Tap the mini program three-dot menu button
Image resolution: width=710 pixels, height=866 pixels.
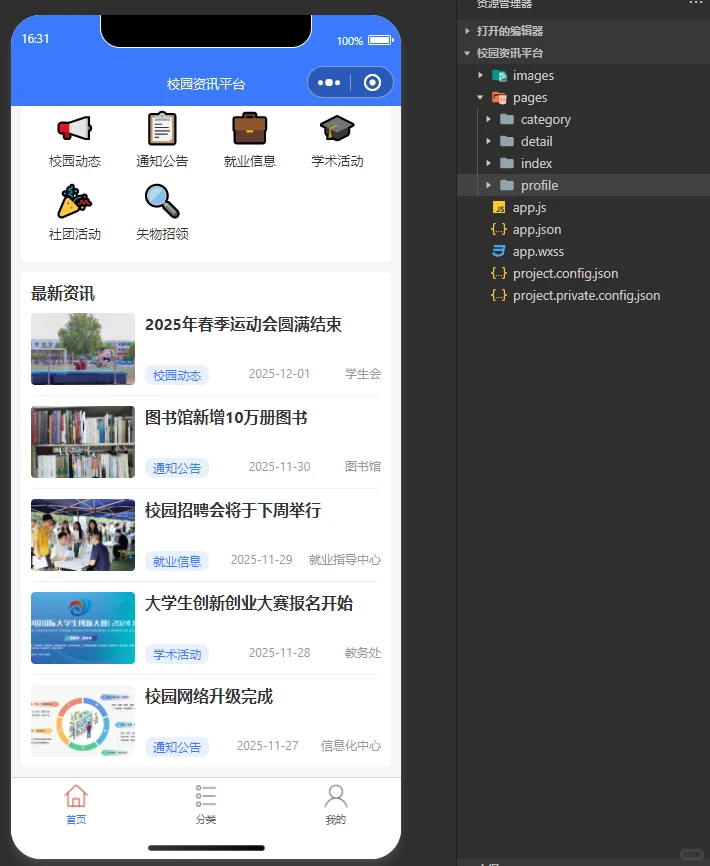pos(329,83)
